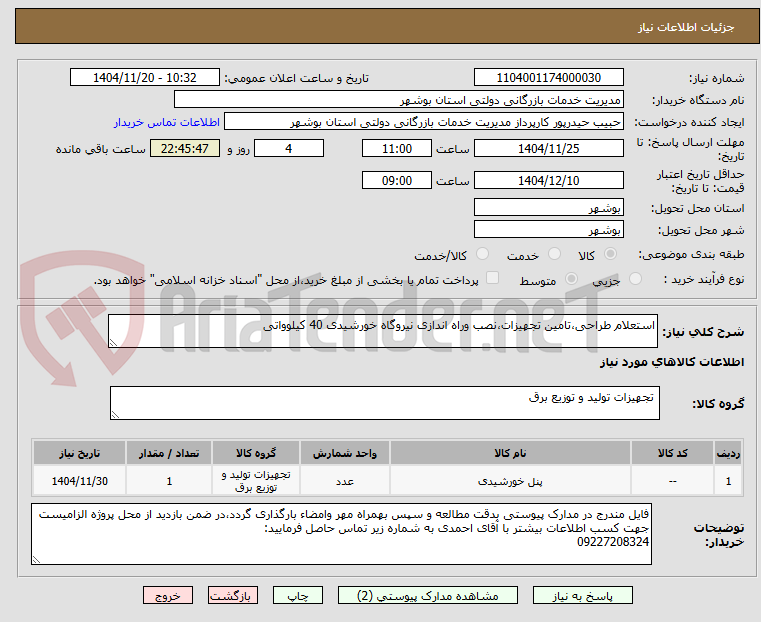The height and width of the screenshot is (622, 761).
Task: Select the کالا/خدمت radio button
Action: [x=482, y=254]
